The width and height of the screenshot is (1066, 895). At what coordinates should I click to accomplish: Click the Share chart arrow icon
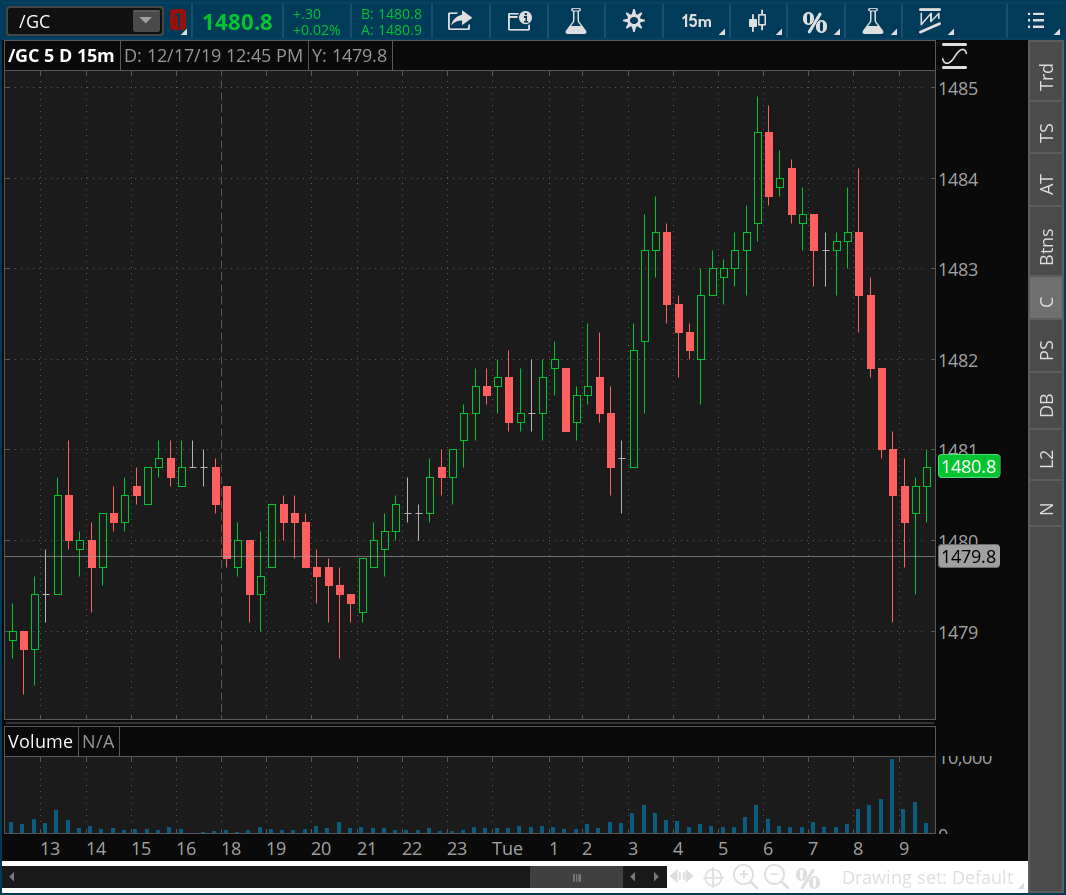tap(460, 21)
